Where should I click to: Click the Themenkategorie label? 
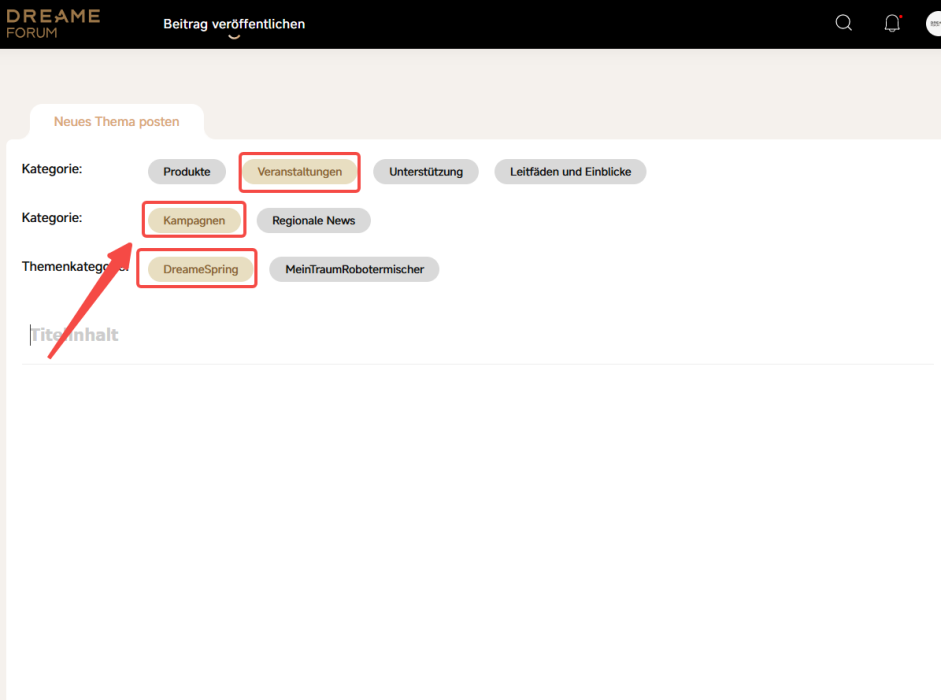click(x=72, y=266)
